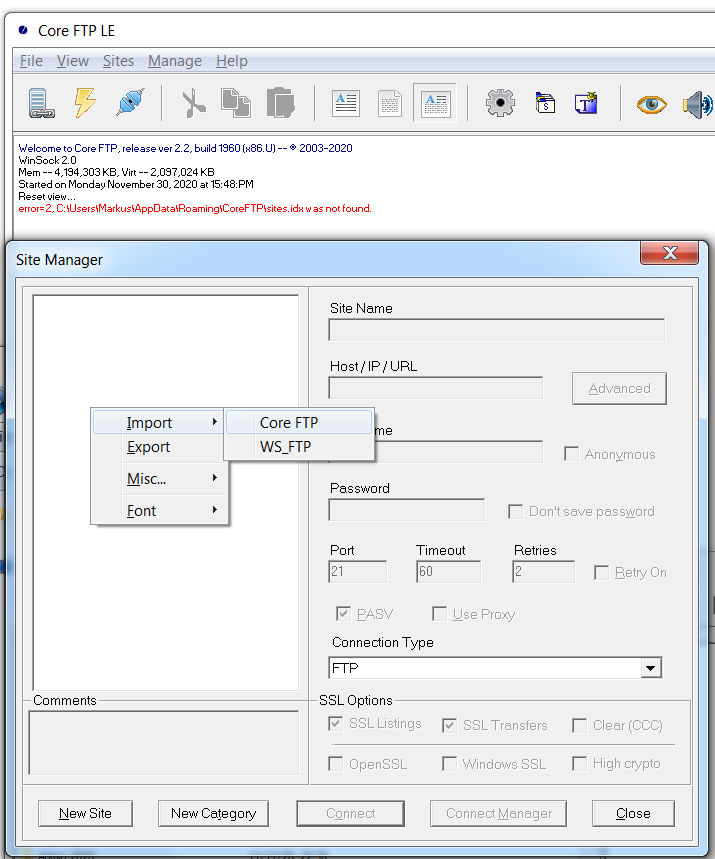Screen dimensions: 715x859
Task: Toggle the High crypto checkbox
Action: point(579,763)
